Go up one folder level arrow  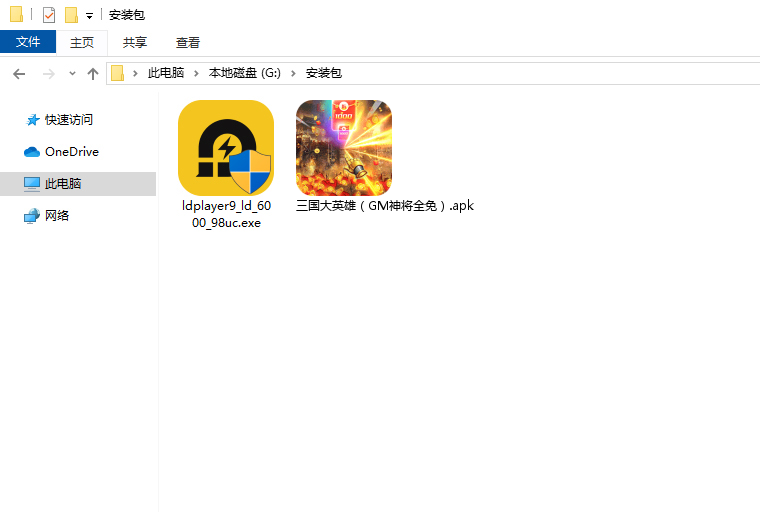(93, 74)
